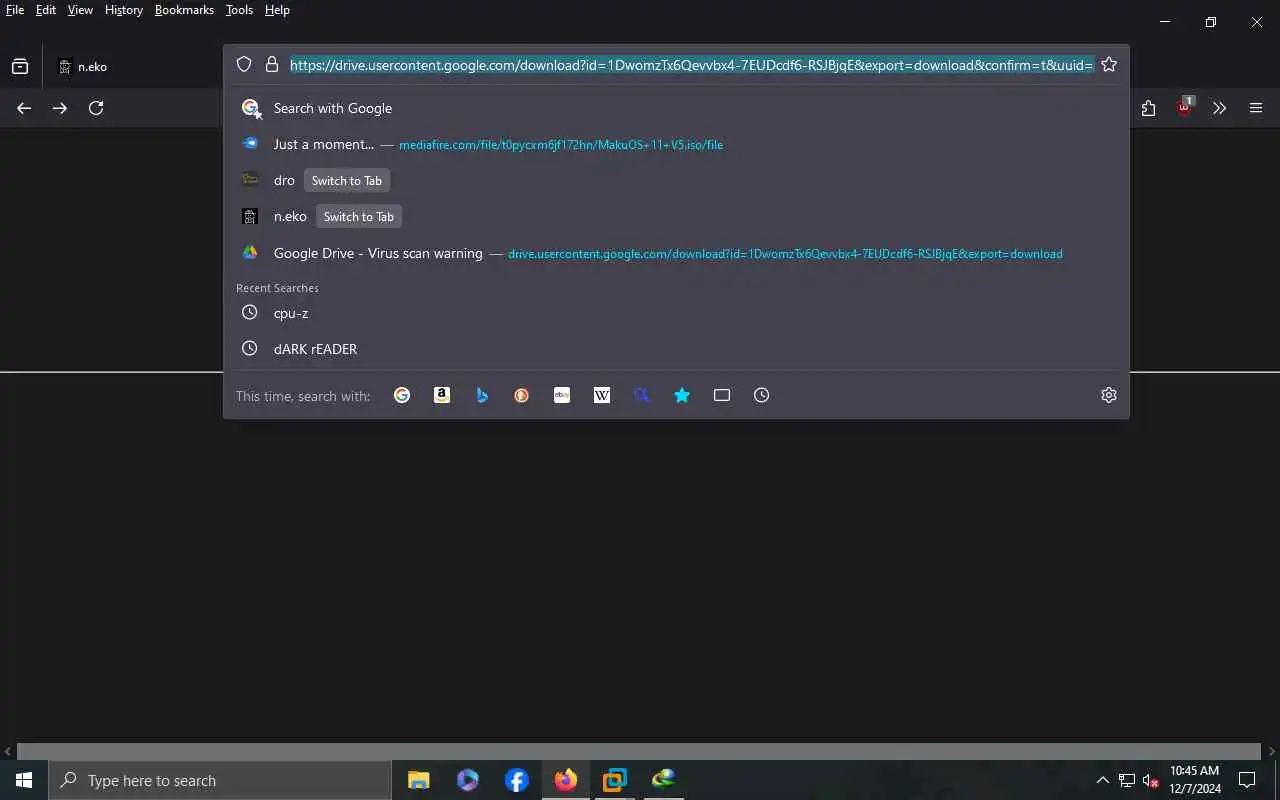Viewport: 1280px width, 800px height.
Task: Click the scrollbar's right arrow
Action: coord(1272,751)
